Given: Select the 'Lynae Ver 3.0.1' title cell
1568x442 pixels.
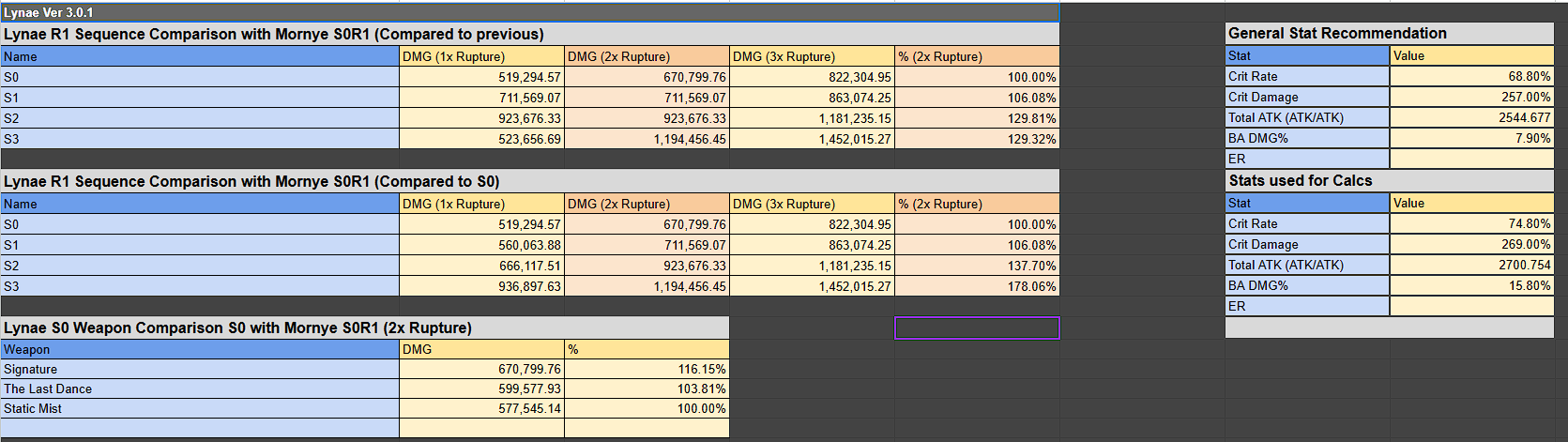Looking at the screenshot, I should click(x=530, y=12).
